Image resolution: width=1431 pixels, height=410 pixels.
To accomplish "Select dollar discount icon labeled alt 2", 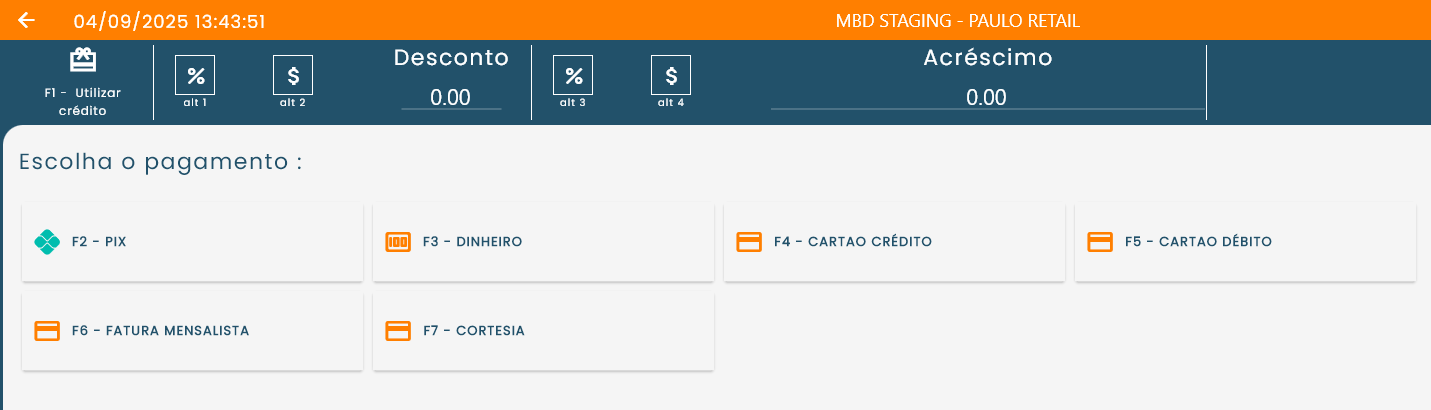I will [x=293, y=74].
